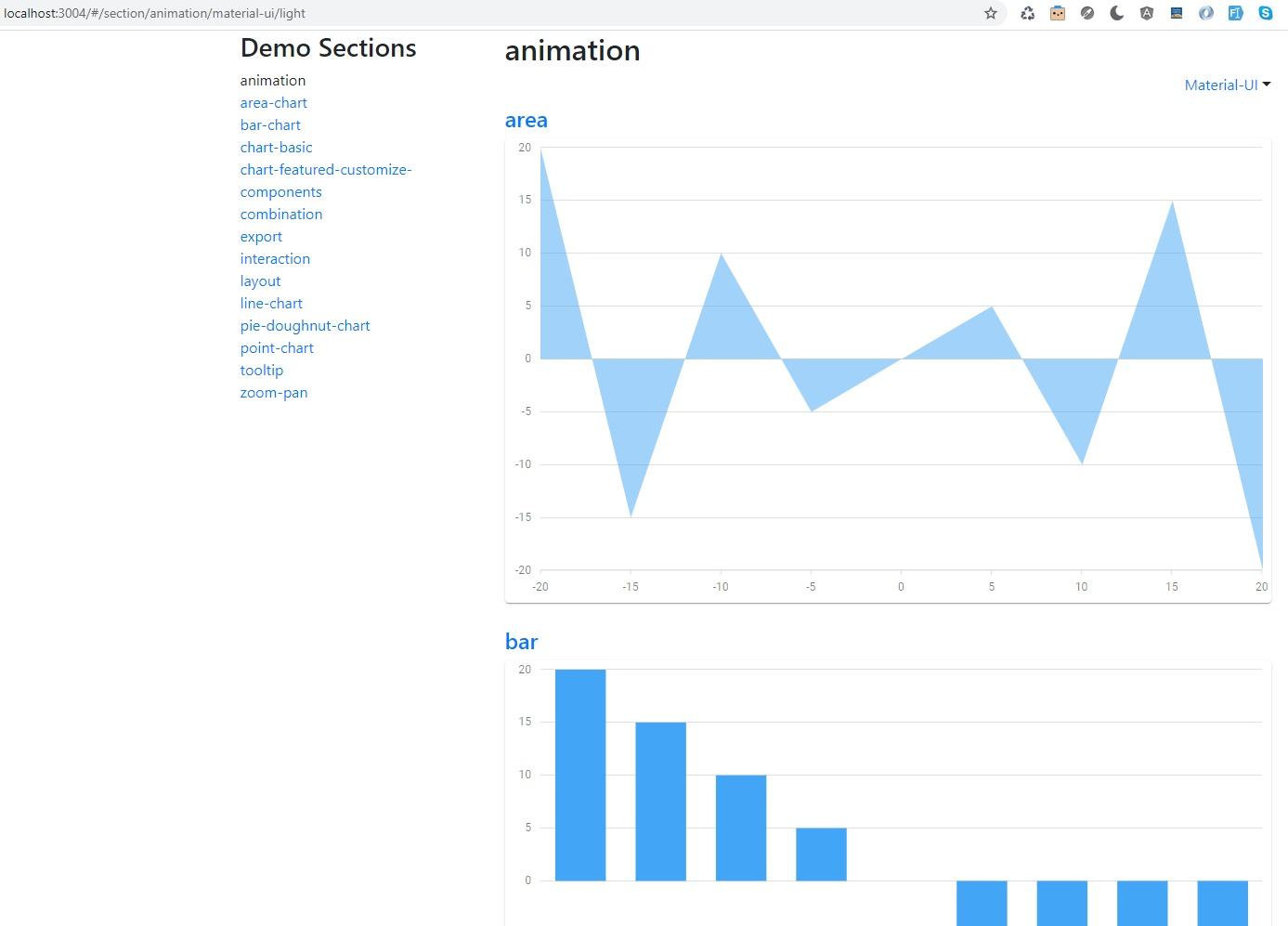Click the Angular DevTools shield icon

[1146, 13]
